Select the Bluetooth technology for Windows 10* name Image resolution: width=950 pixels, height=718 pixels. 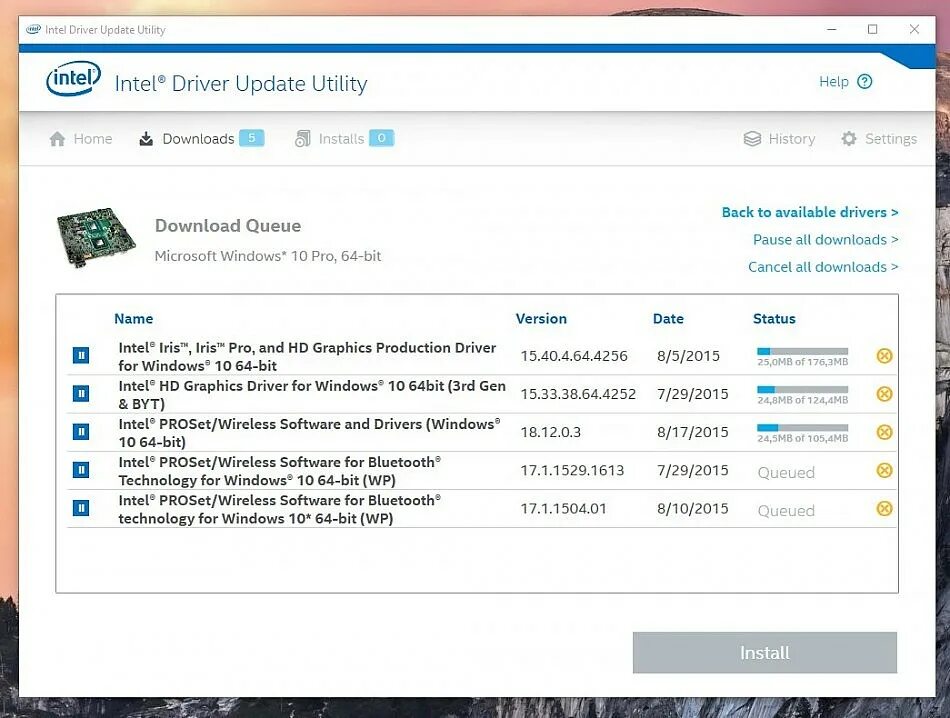point(280,509)
